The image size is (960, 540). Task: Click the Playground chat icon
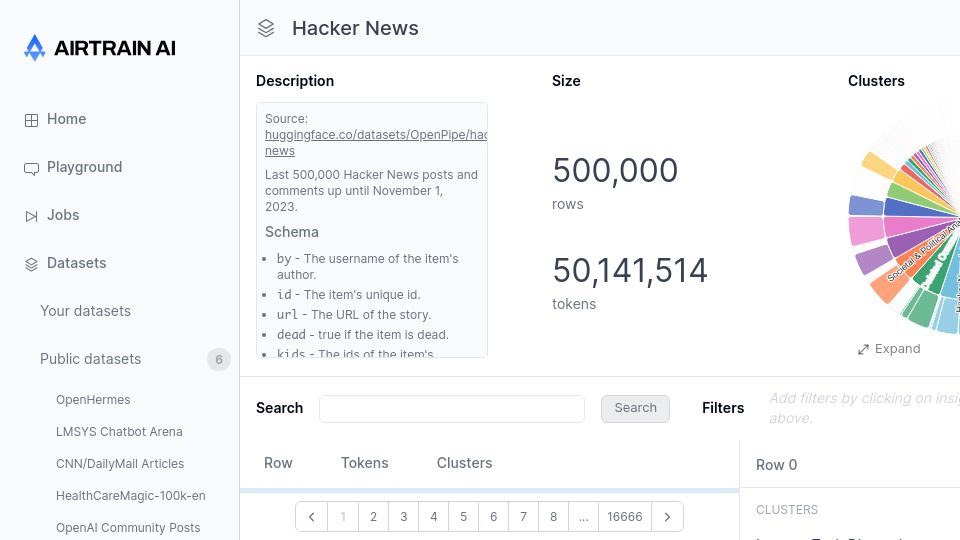31,168
